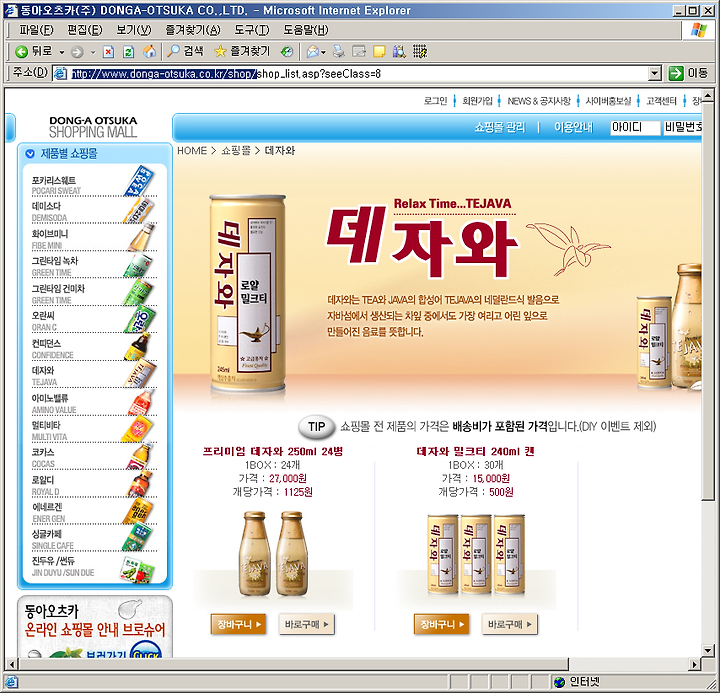The height and width of the screenshot is (693, 720).
Task: Click the Print icon in the toolbar
Action: (x=339, y=51)
